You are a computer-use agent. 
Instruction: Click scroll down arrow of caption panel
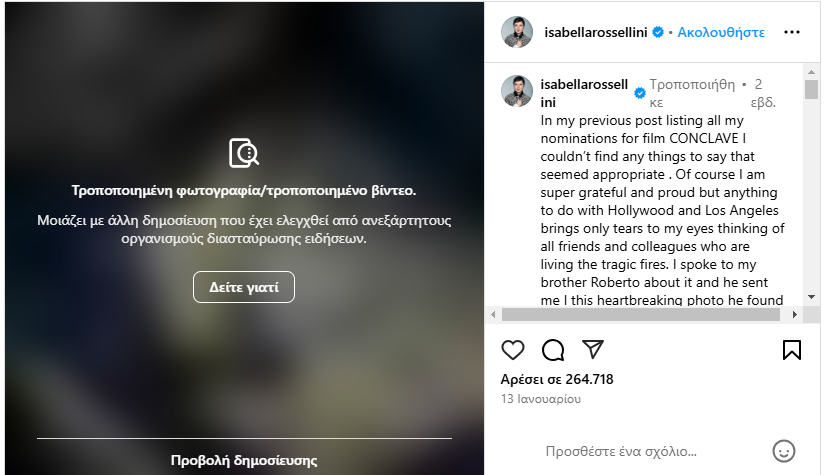[811, 297]
